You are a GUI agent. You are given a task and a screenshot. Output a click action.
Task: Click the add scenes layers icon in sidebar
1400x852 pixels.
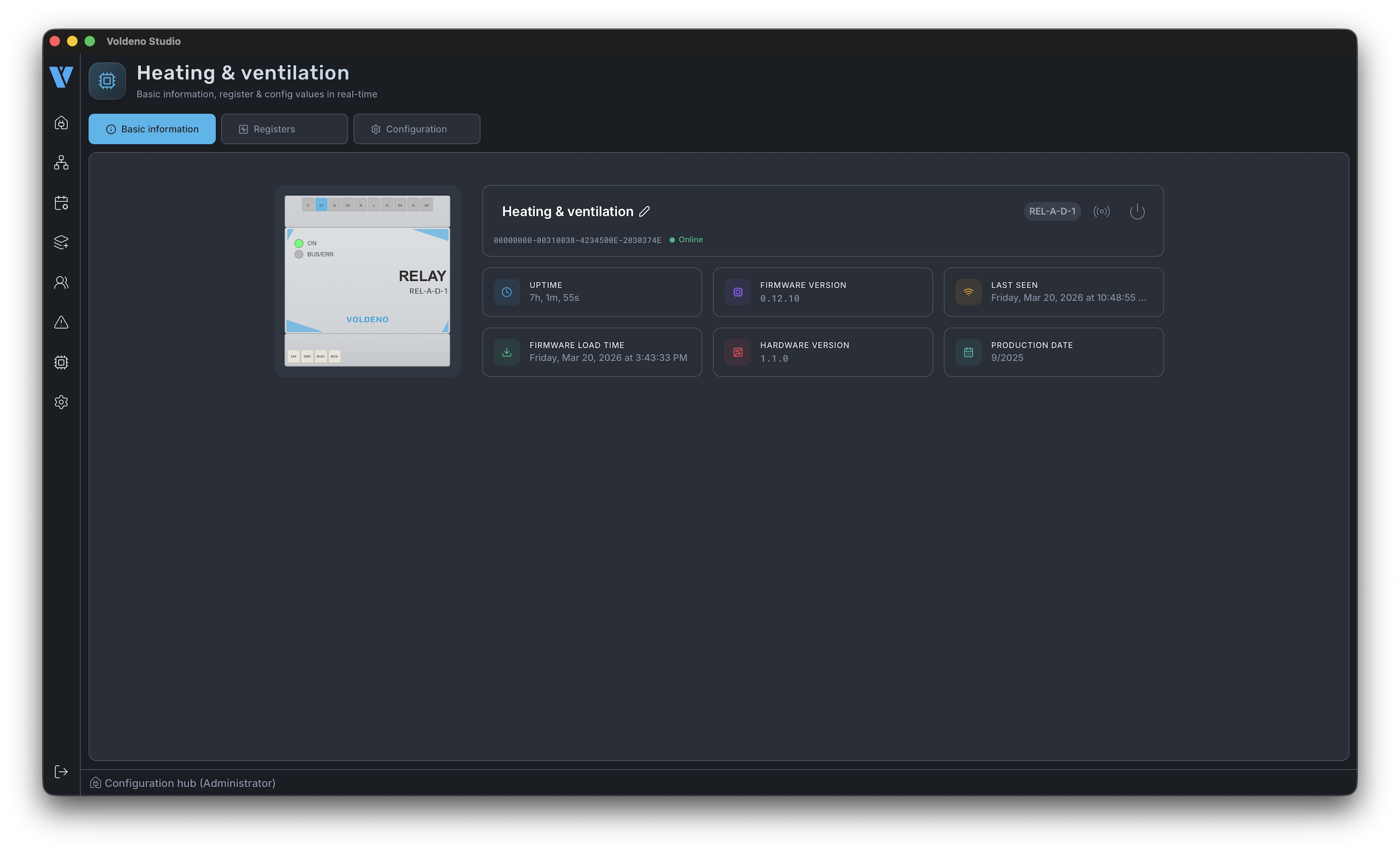61,242
